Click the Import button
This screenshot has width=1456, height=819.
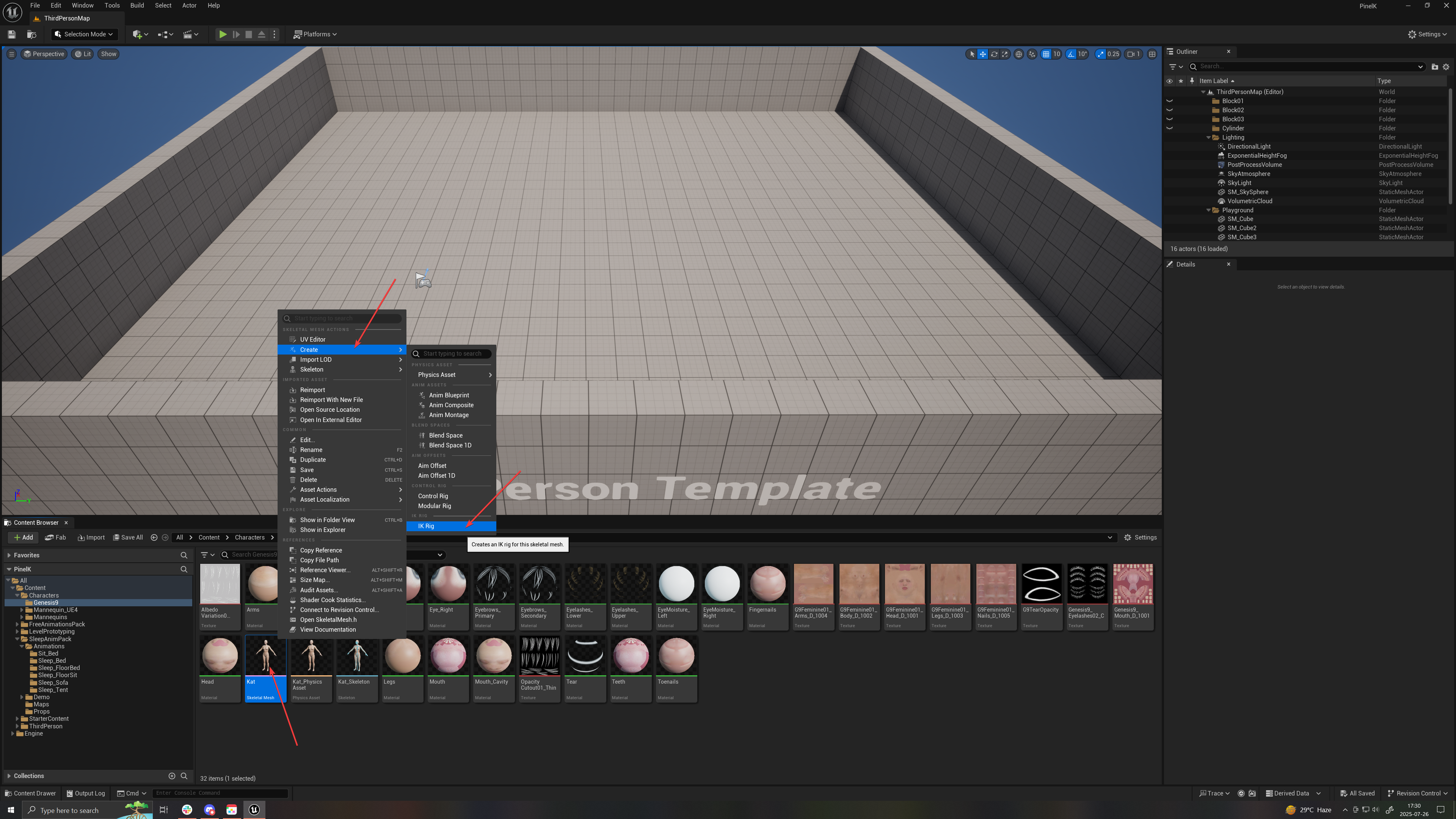point(91,538)
